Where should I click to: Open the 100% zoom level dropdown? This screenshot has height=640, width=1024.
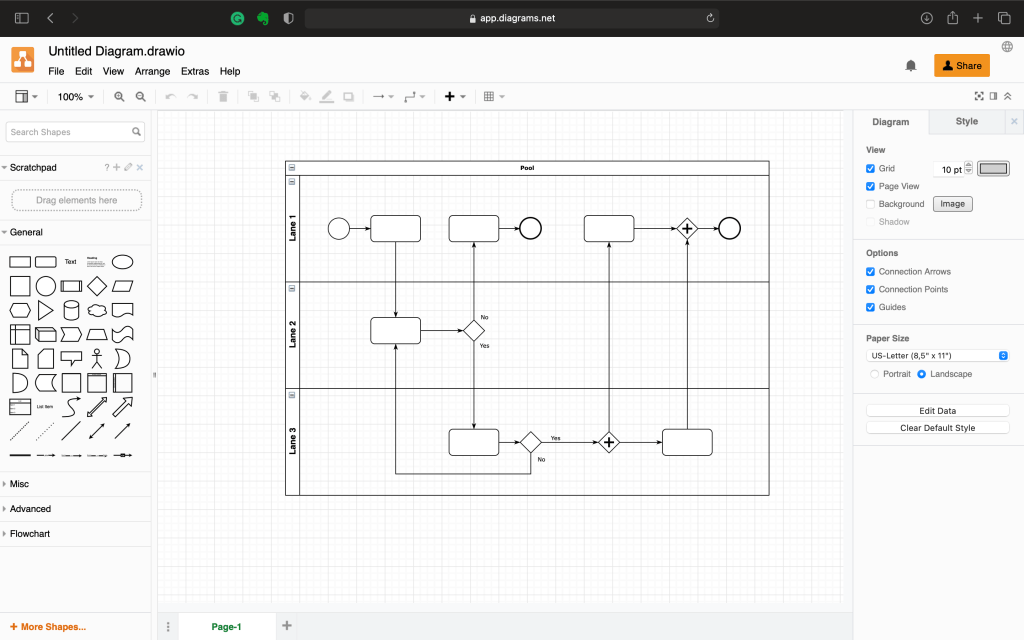(76, 97)
